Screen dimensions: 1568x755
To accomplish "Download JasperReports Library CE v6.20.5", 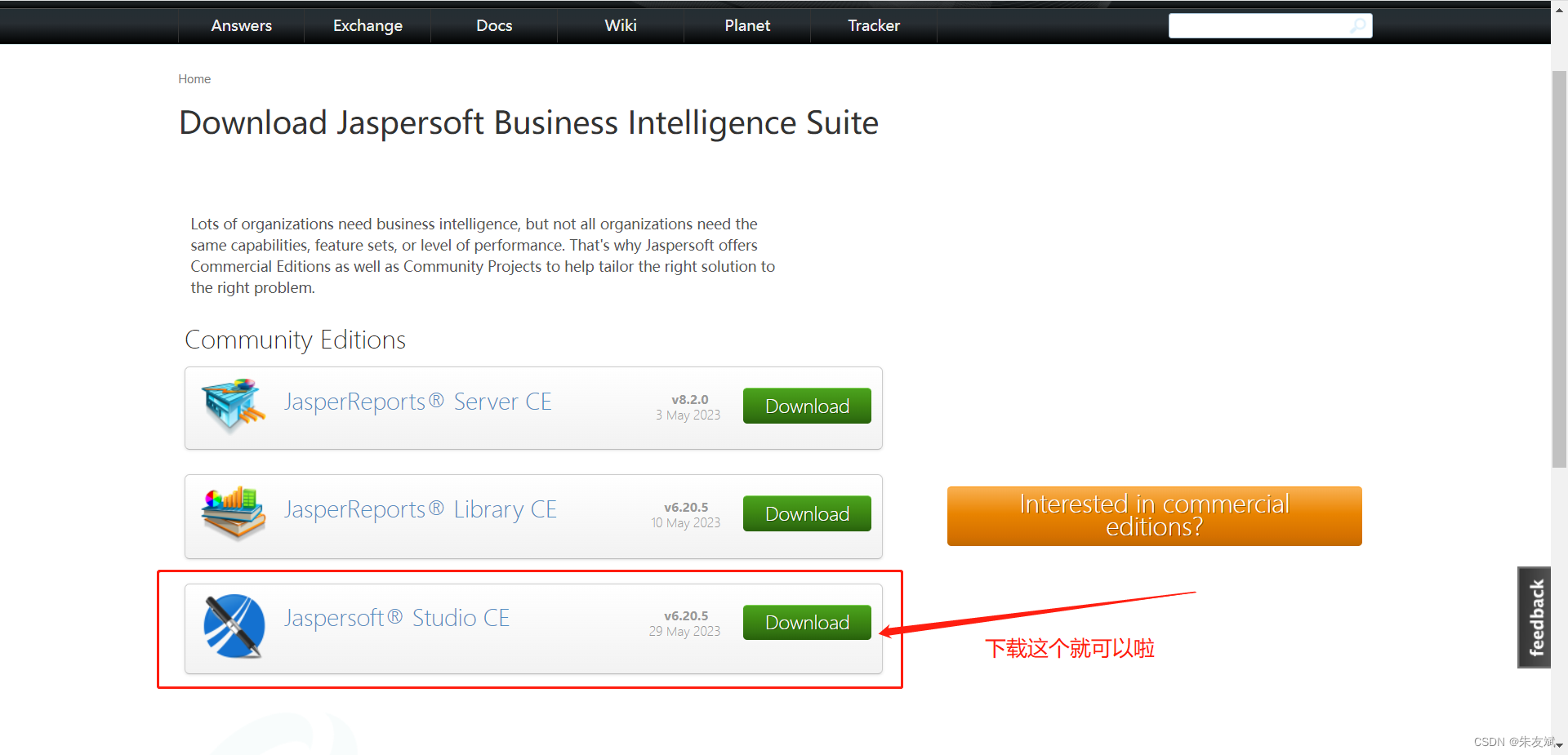I will (x=807, y=513).
